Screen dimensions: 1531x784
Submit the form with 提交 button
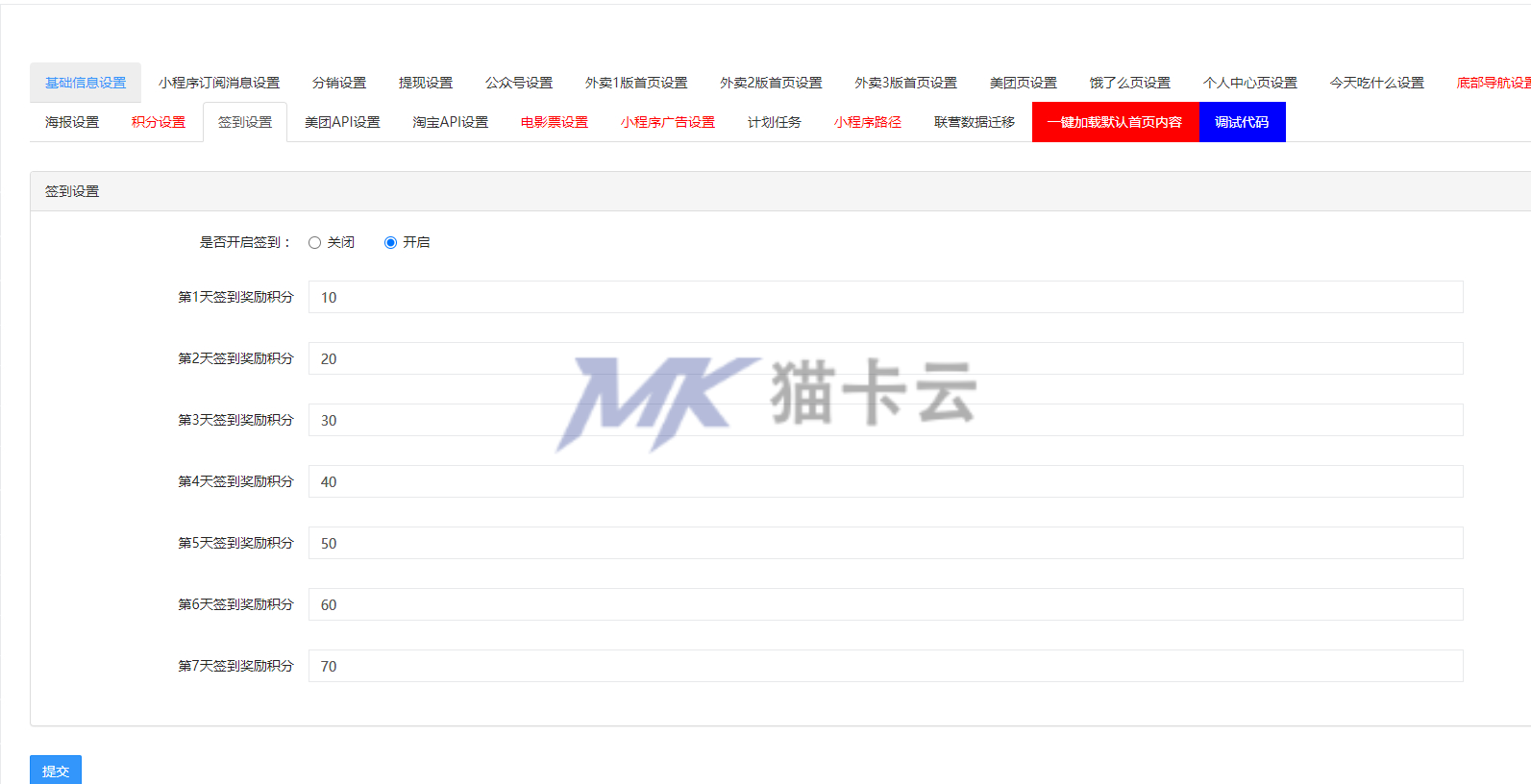tap(56, 771)
